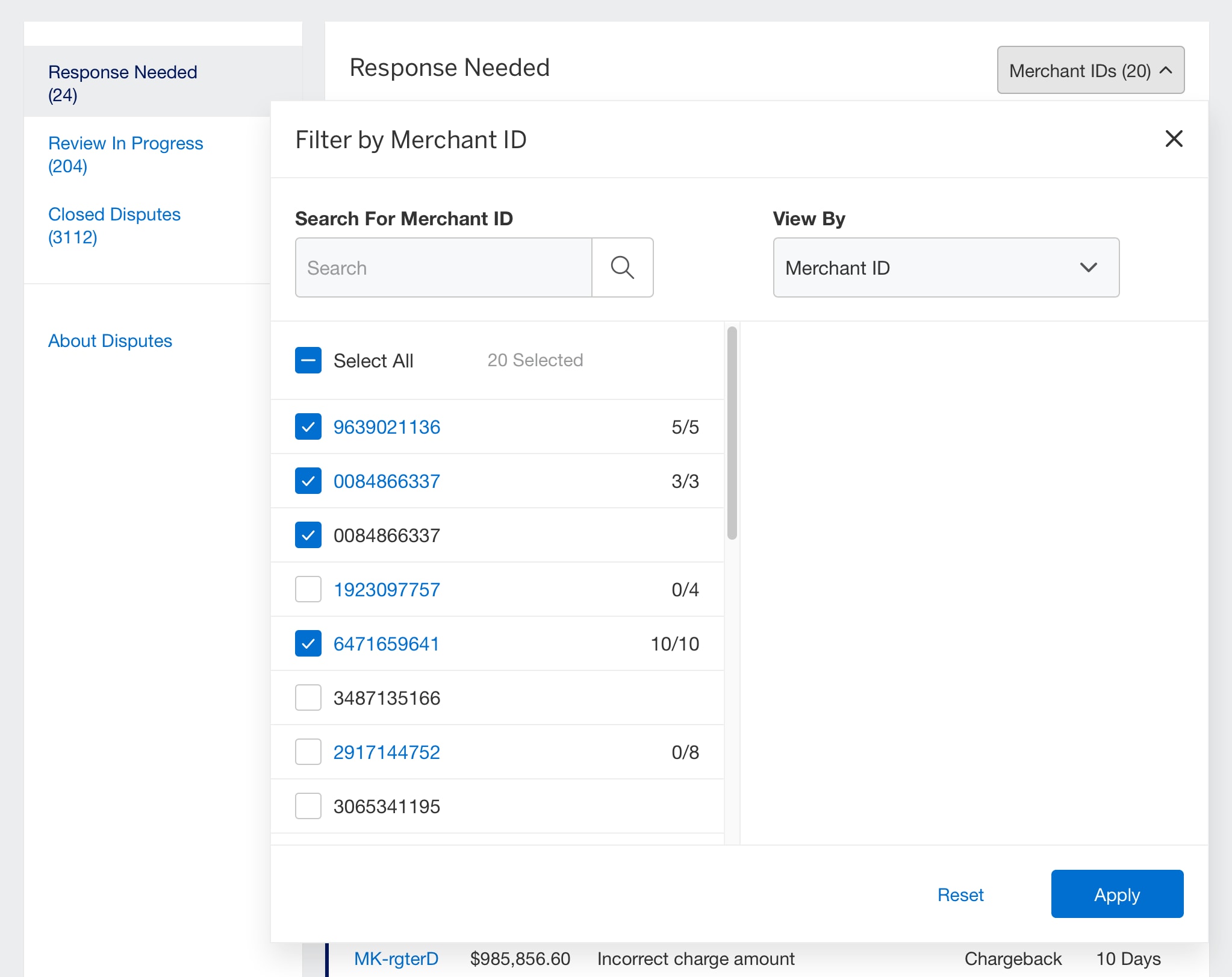The height and width of the screenshot is (977, 1232).
Task: Collapse the Merchant IDs (20) dropdown
Action: coord(1090,70)
